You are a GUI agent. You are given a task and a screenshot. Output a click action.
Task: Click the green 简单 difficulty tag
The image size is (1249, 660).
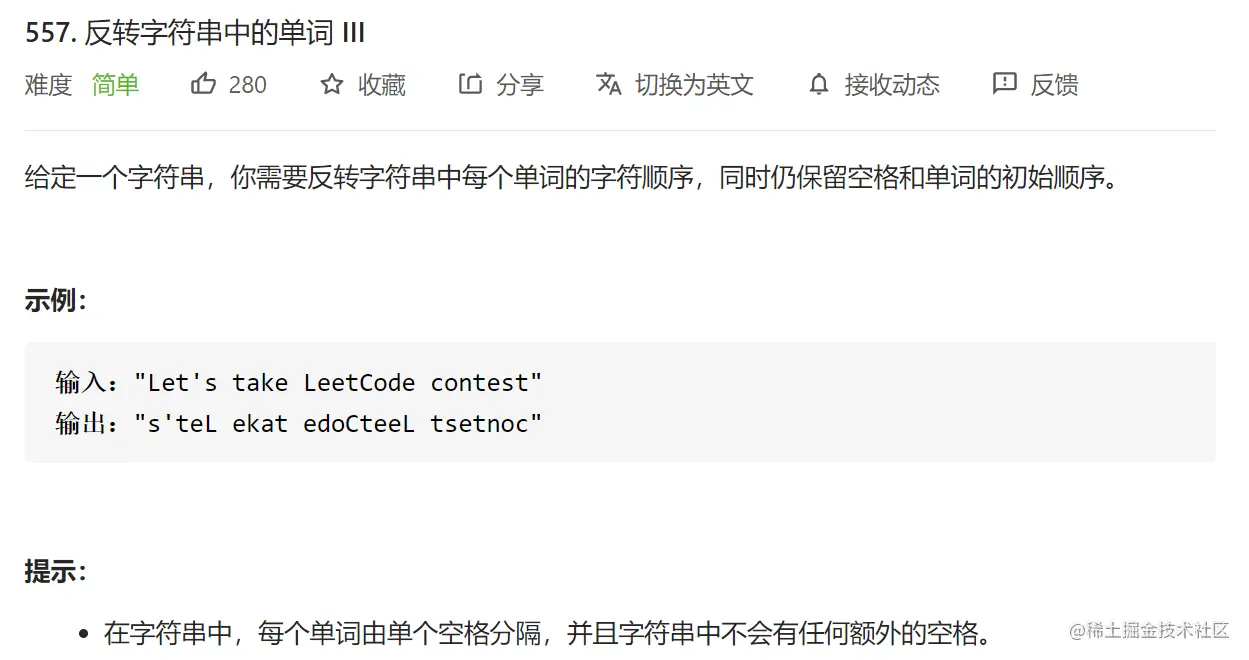[x=115, y=85]
